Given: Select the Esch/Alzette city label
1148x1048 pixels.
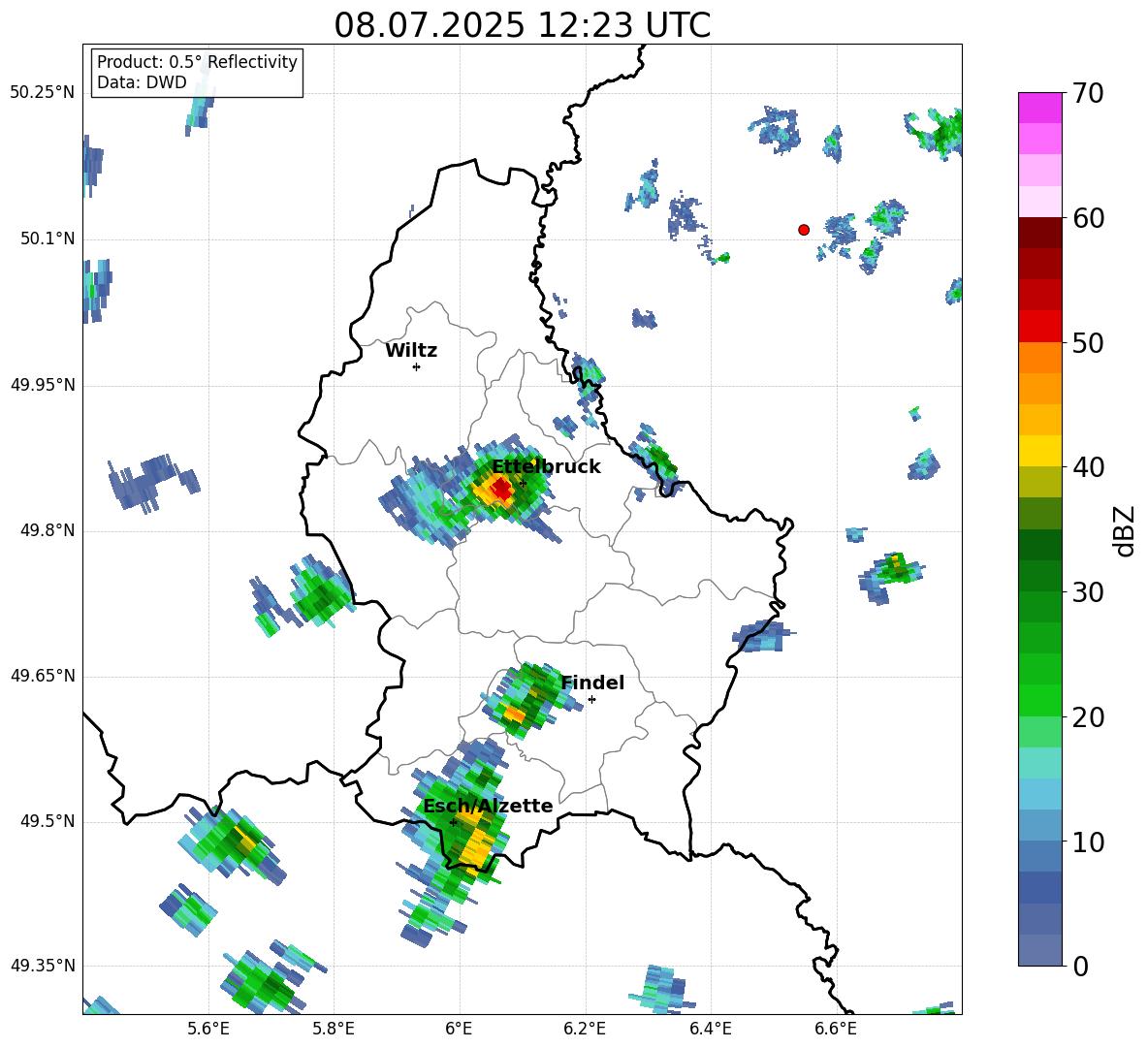Looking at the screenshot, I should 488,807.
